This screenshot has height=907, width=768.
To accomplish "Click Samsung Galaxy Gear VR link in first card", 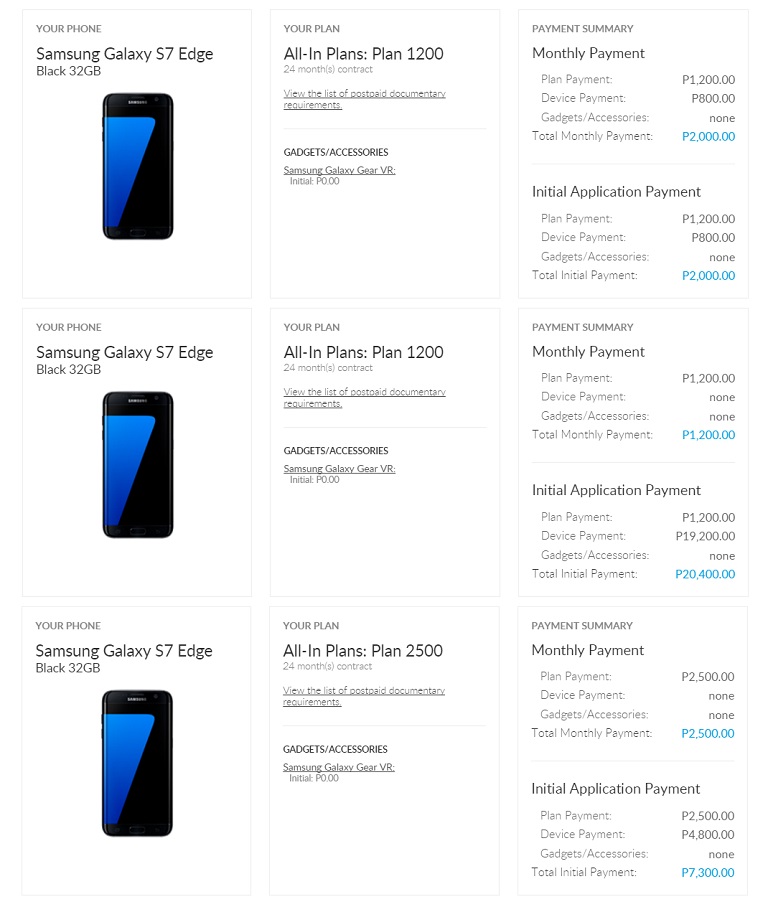I will click(x=339, y=170).
